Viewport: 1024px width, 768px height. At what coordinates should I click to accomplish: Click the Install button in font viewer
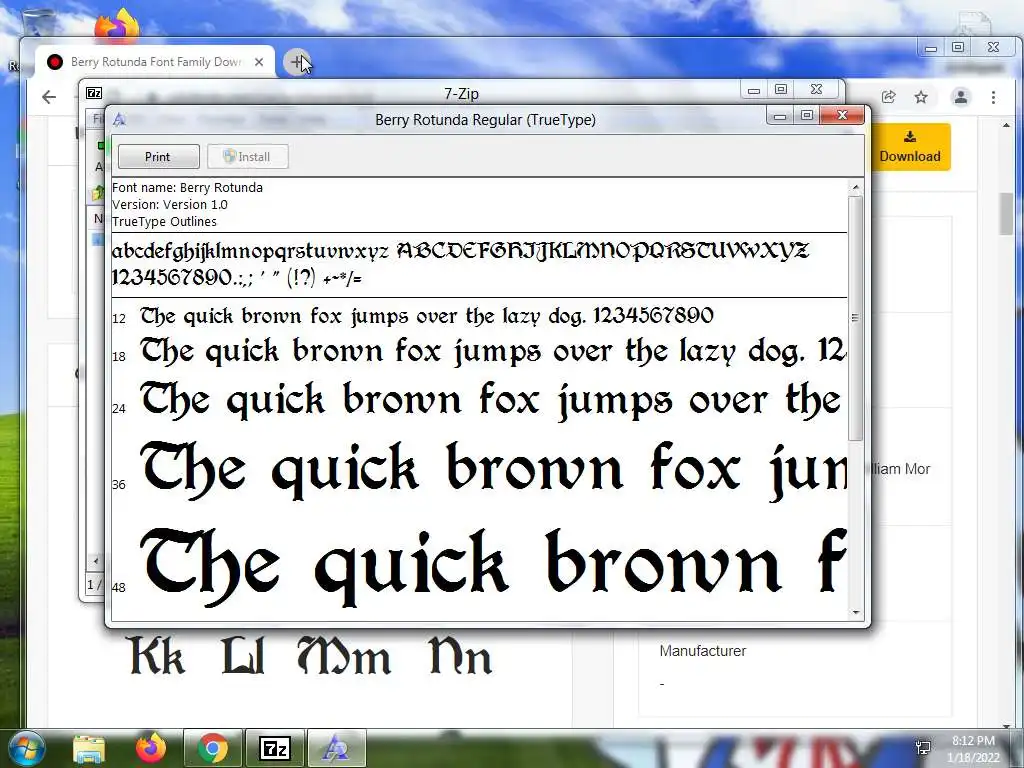click(x=248, y=157)
